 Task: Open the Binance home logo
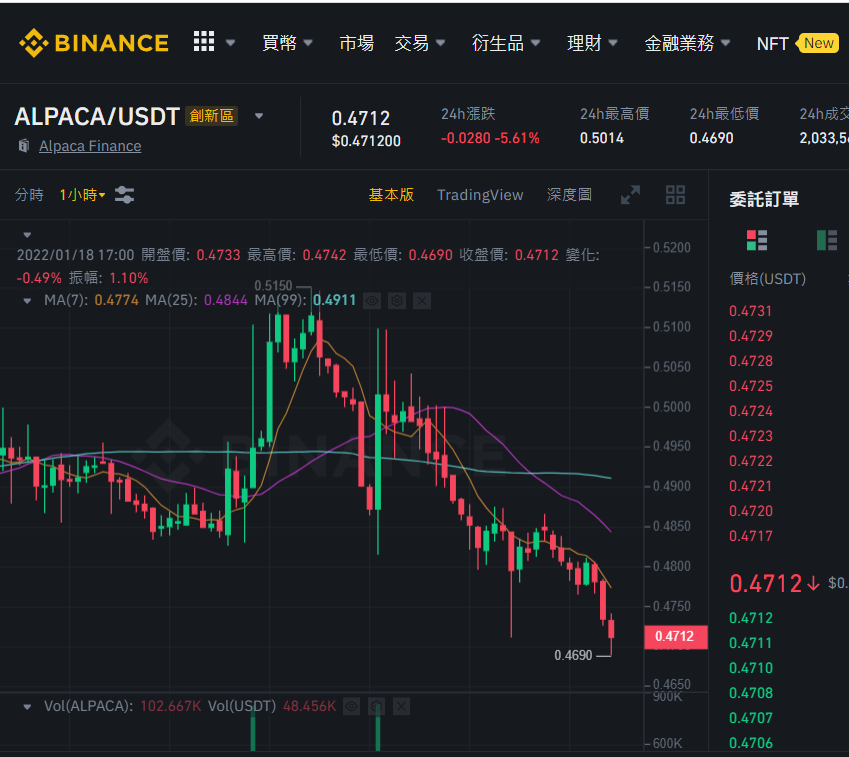point(94,43)
